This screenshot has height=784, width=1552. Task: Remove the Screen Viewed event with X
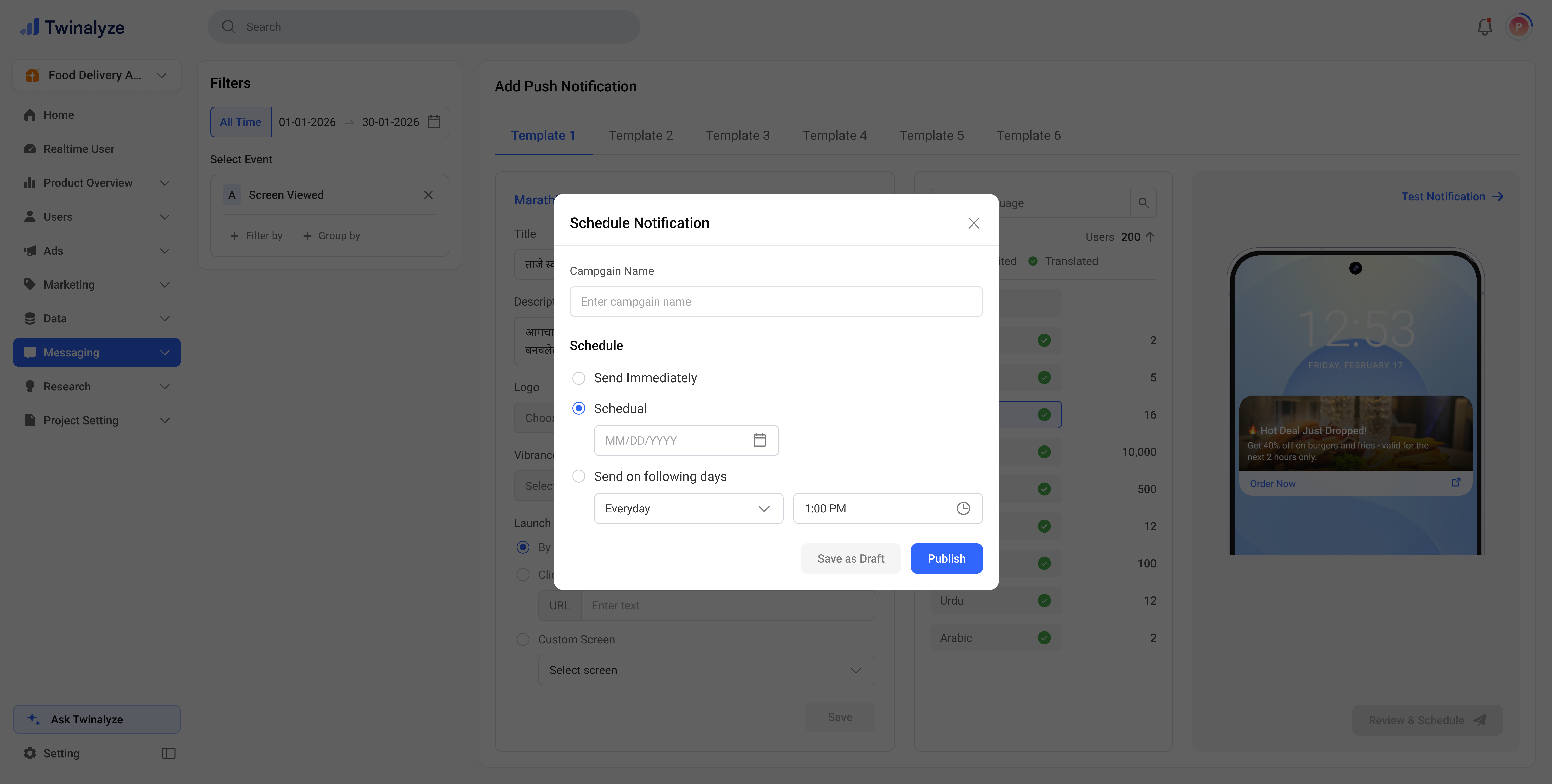click(428, 195)
